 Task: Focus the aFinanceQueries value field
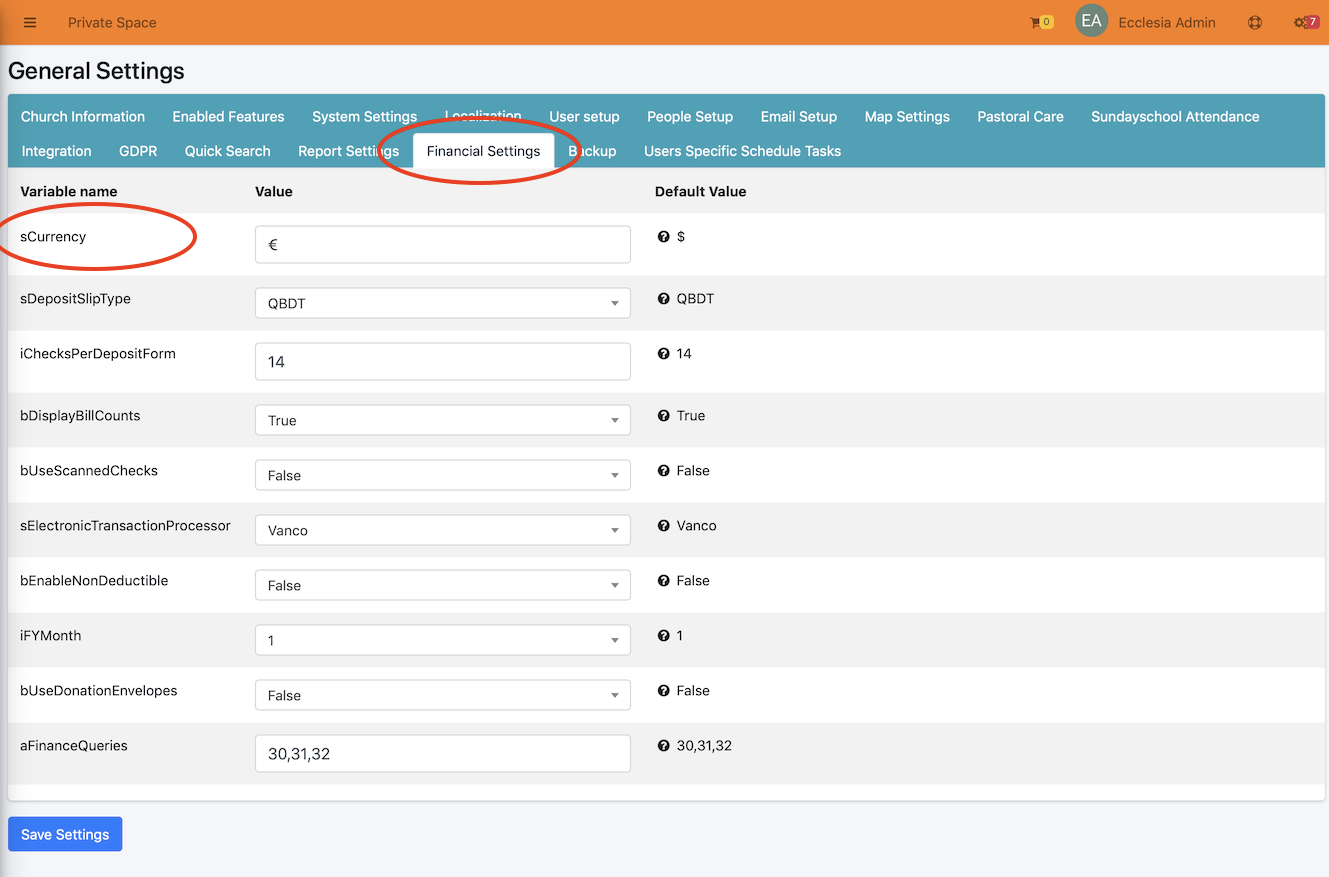[x=443, y=754]
